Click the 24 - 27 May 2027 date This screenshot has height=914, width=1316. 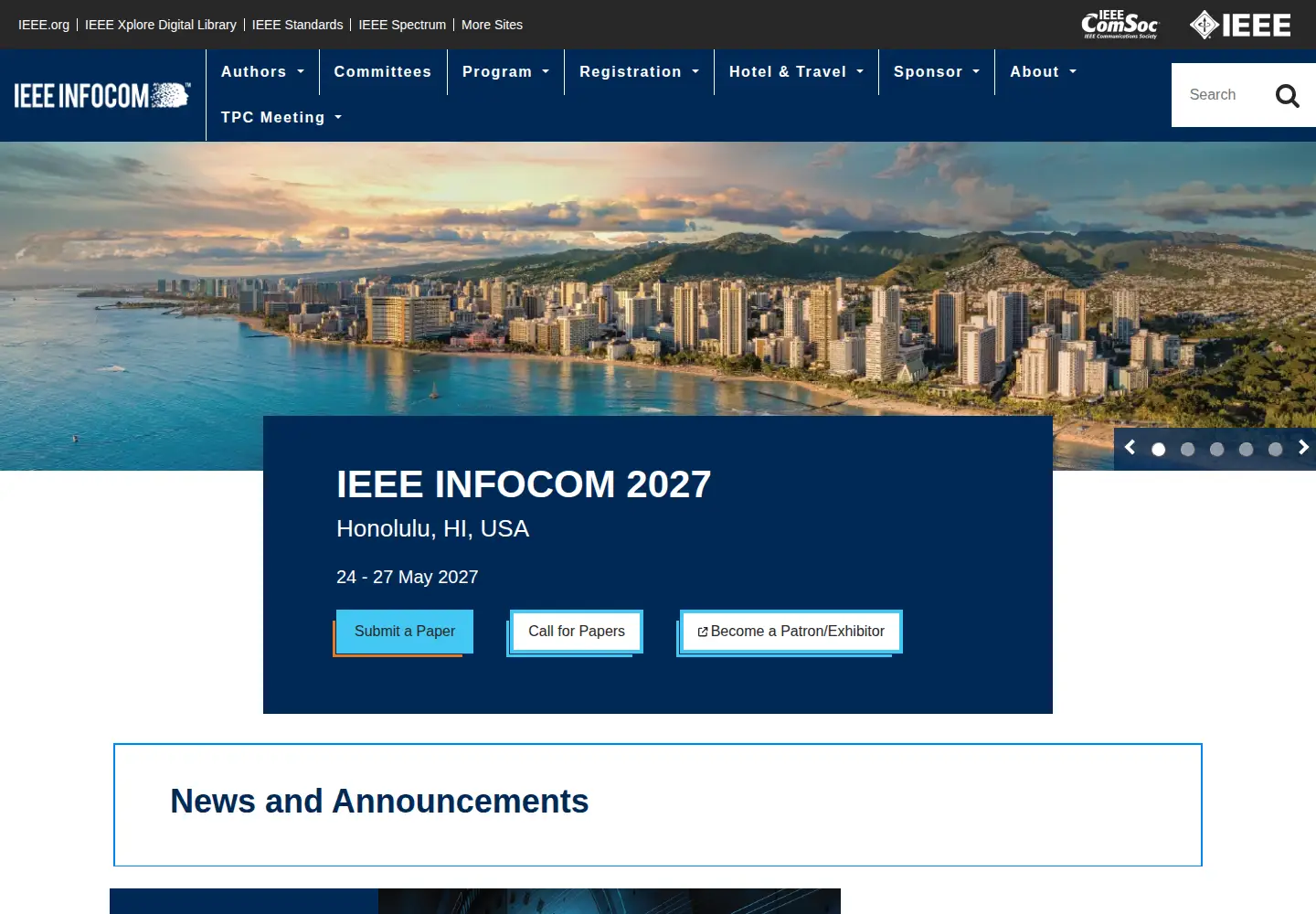(408, 577)
